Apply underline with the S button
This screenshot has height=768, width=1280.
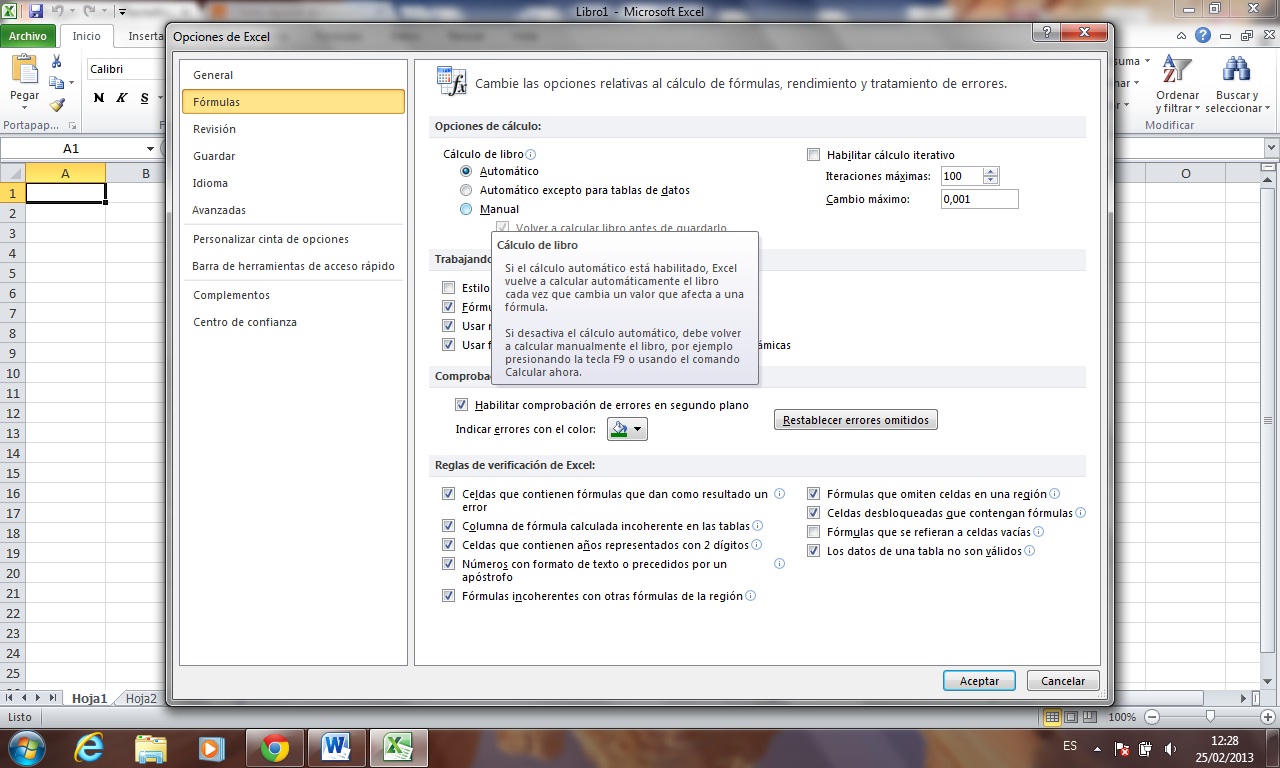click(145, 98)
